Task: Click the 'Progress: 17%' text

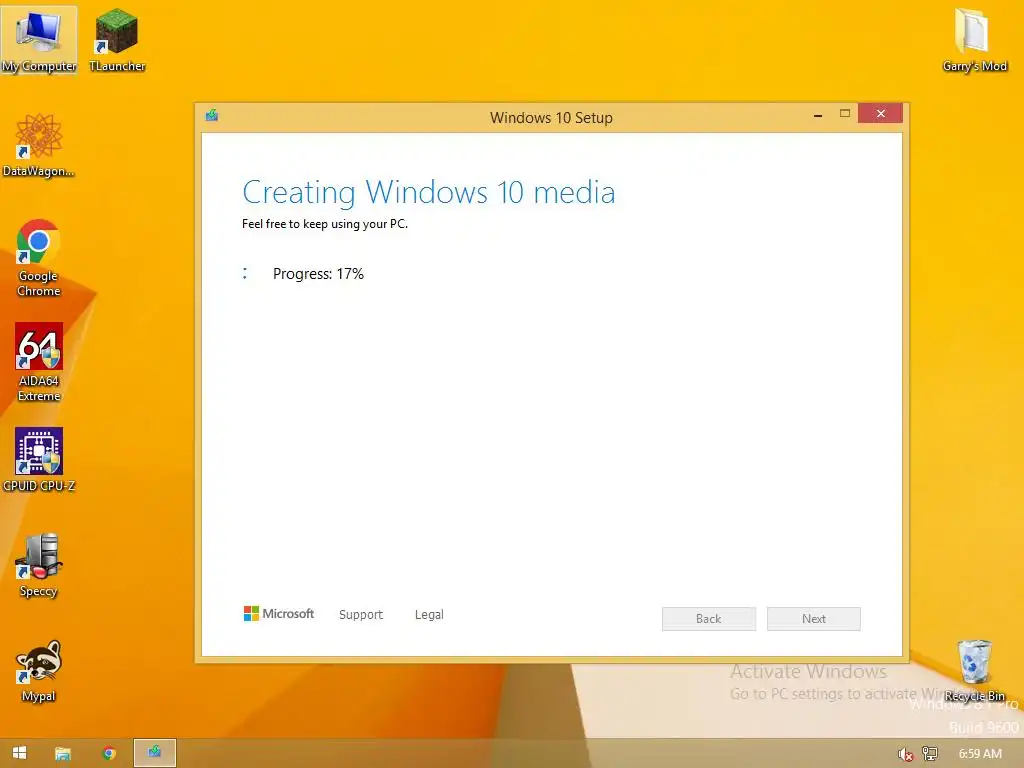Action: pyautogui.click(x=318, y=274)
